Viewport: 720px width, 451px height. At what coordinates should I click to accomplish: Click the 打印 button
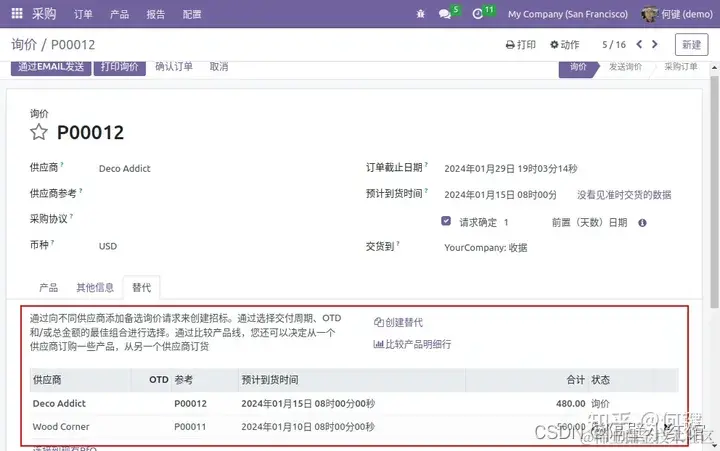click(521, 45)
